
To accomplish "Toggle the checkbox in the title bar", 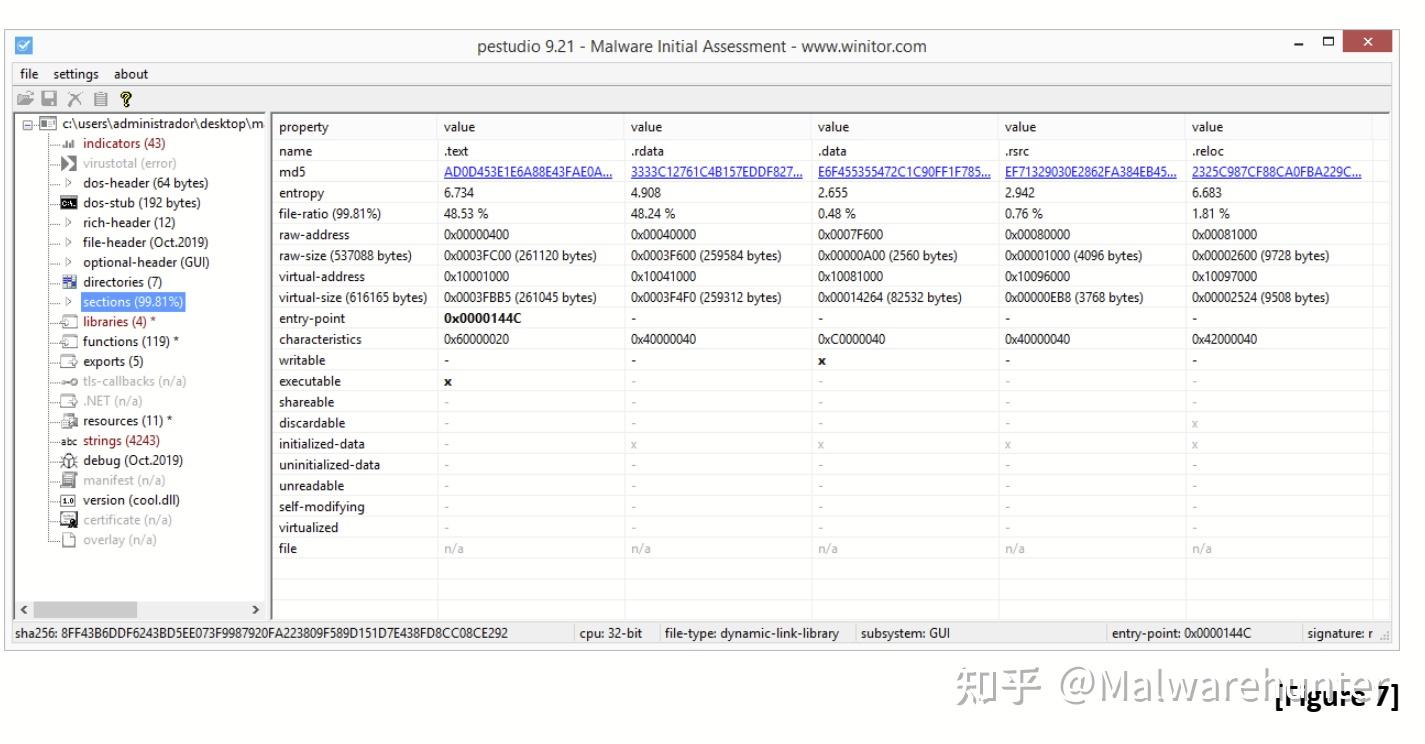I will coord(25,45).
